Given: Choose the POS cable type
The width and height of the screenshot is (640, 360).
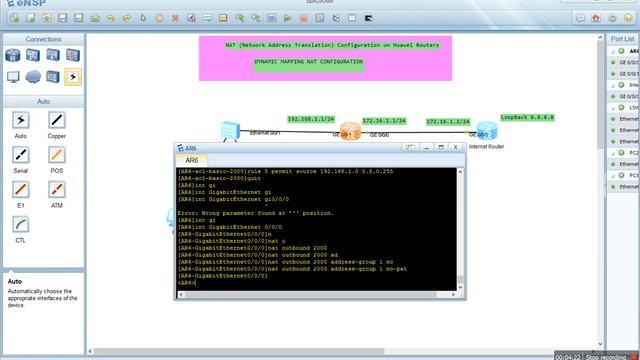Looking at the screenshot, I should pos(56,155).
